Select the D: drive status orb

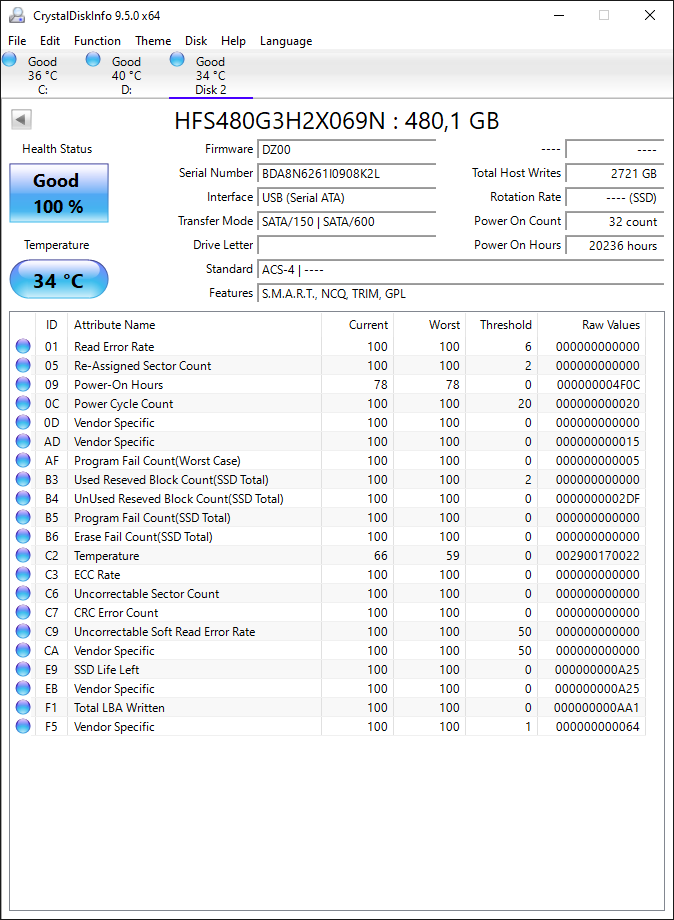(x=93, y=59)
